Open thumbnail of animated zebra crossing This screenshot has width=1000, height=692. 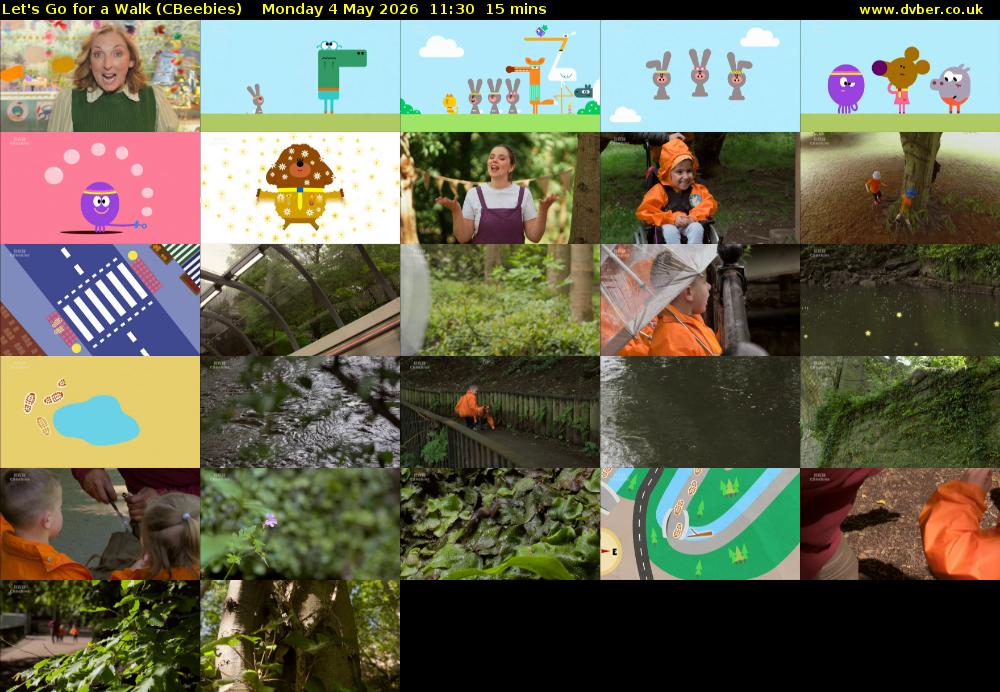pyautogui.click(x=100, y=300)
